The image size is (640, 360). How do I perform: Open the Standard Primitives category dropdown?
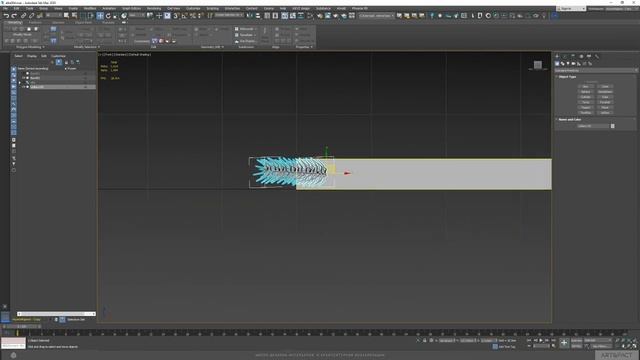(596, 70)
